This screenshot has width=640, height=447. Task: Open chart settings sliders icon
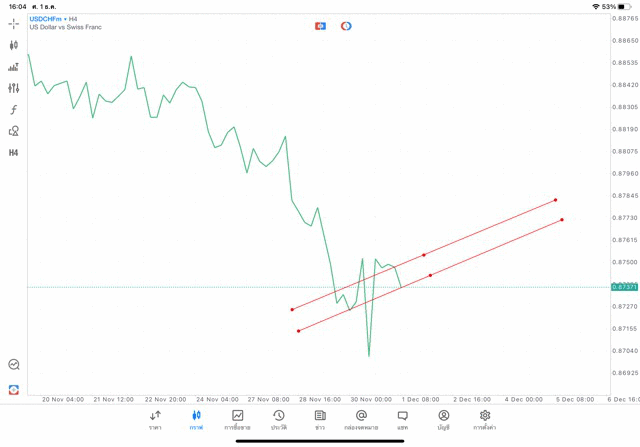point(14,88)
